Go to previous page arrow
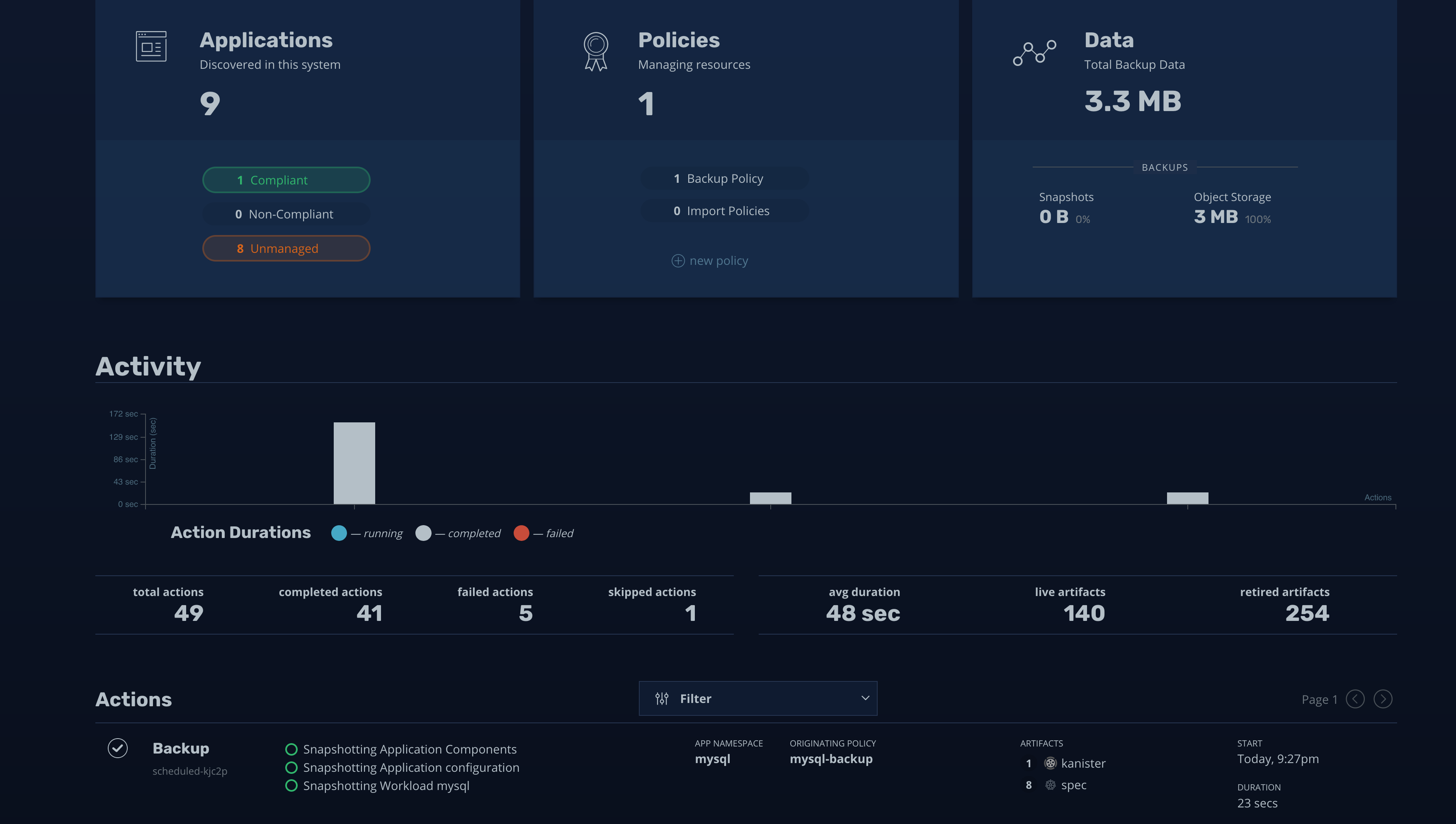The image size is (1456, 824). click(x=1355, y=699)
